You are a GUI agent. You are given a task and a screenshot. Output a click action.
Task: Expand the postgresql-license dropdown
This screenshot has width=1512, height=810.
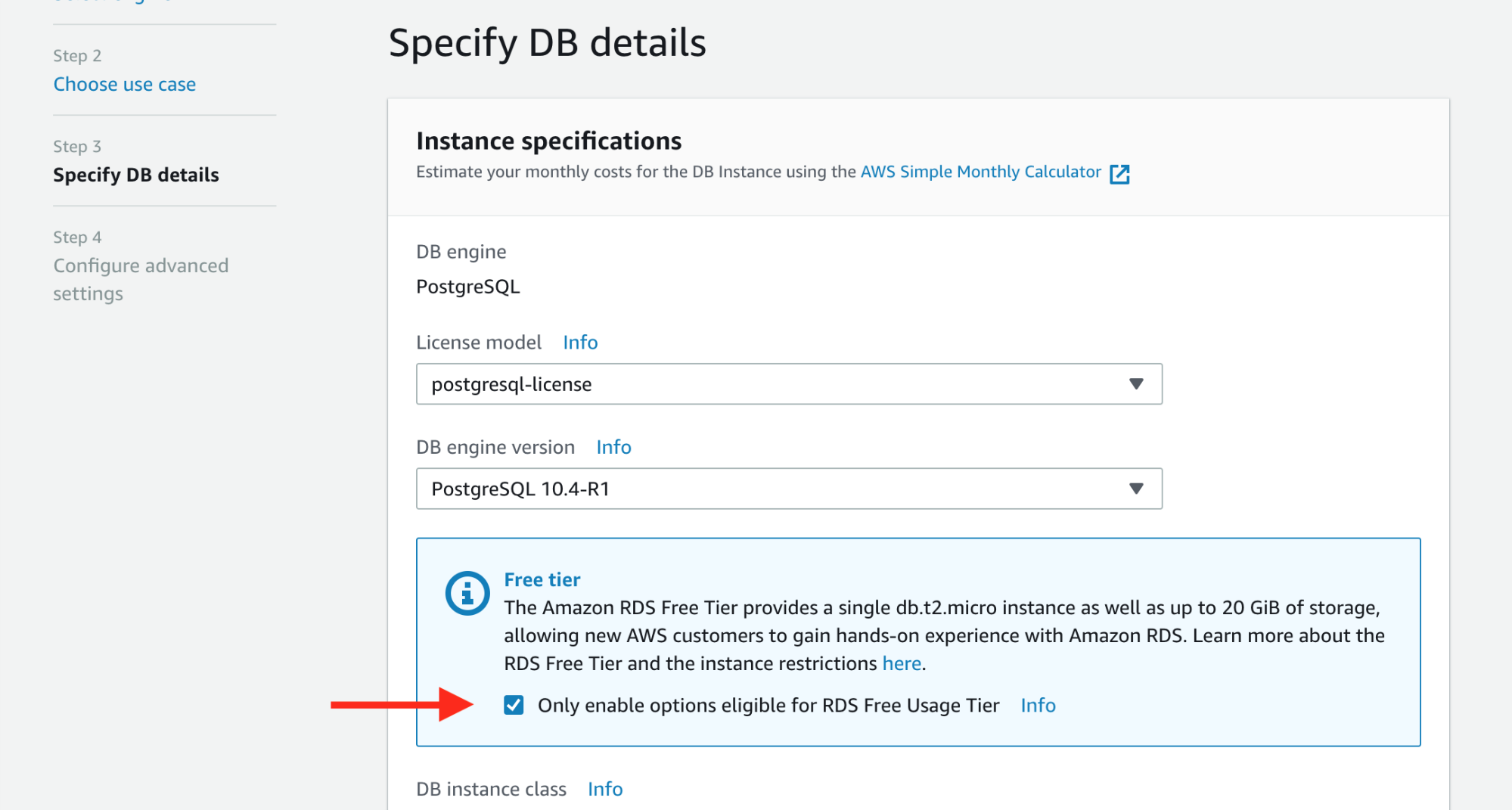789,384
